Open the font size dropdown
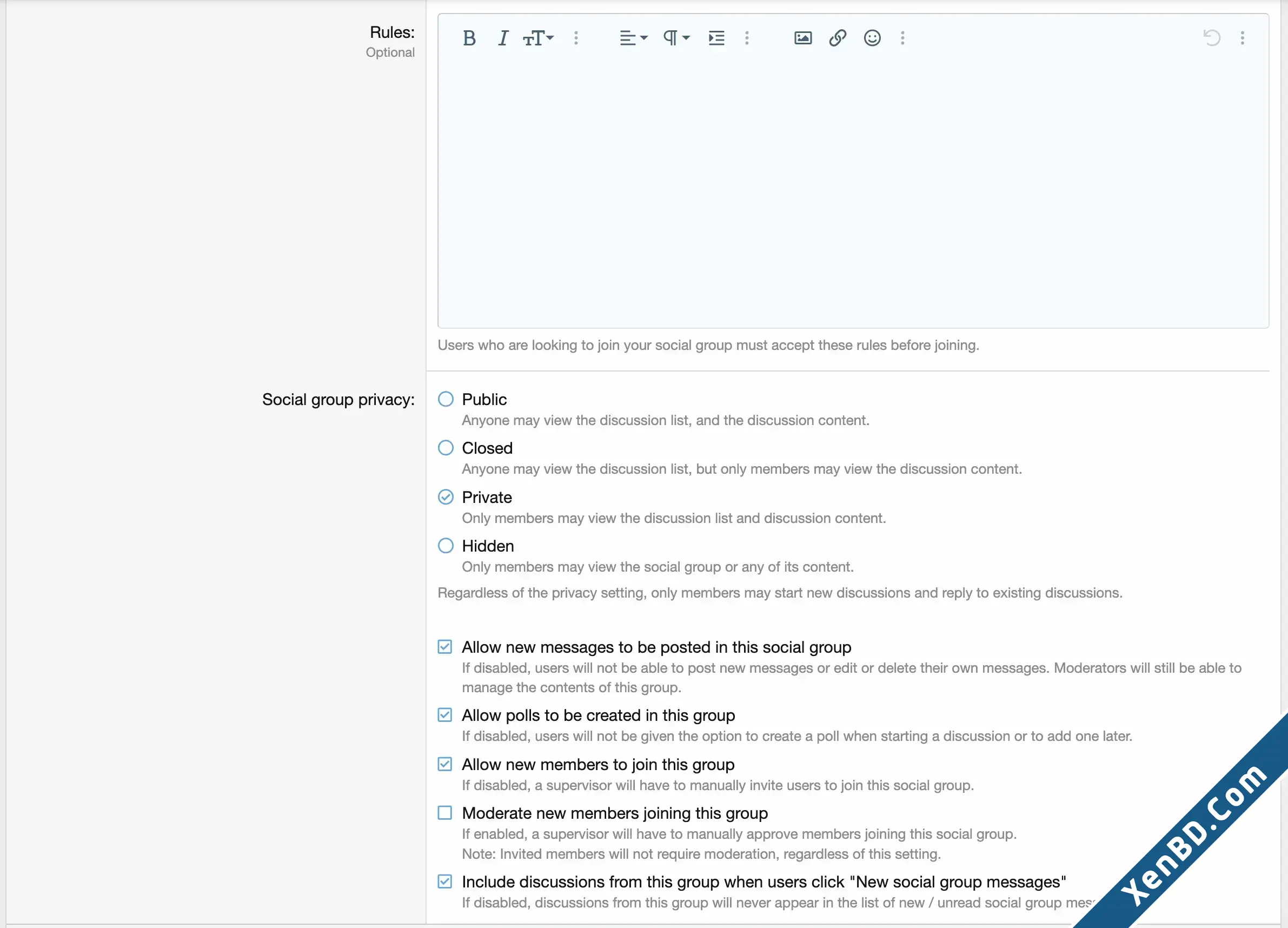The width and height of the screenshot is (1288, 928). (x=538, y=38)
